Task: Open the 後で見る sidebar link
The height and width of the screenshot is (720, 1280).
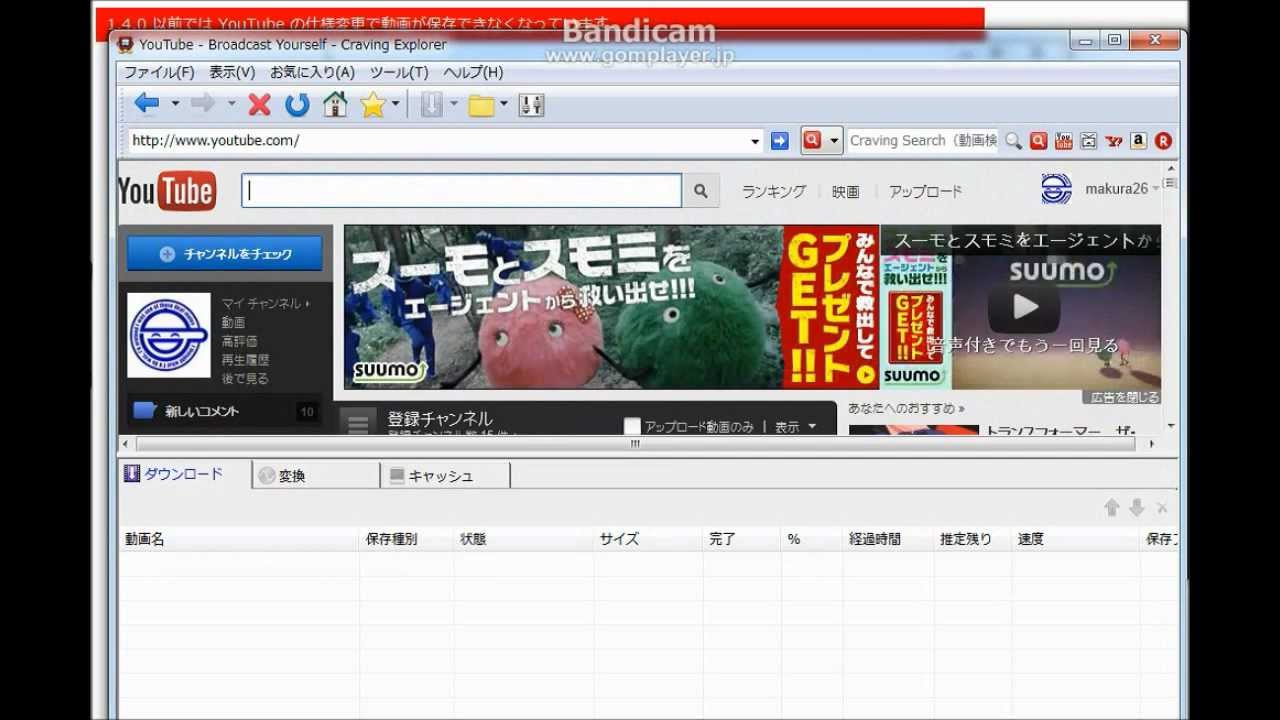Action: [x=245, y=379]
